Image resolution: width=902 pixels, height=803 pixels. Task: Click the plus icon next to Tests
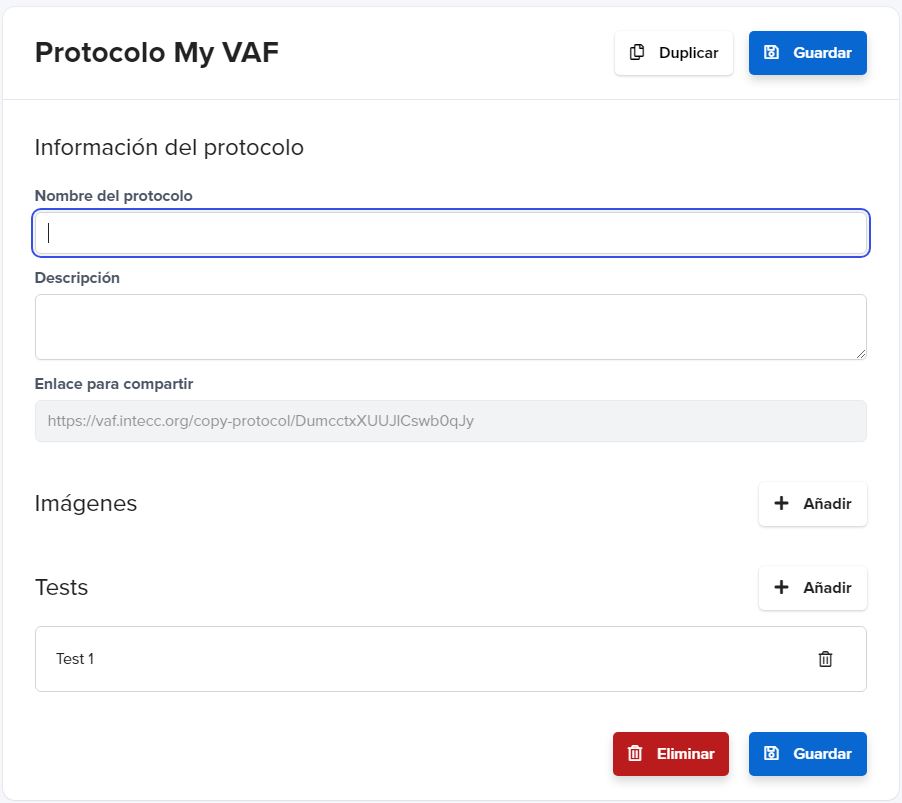click(x=781, y=587)
